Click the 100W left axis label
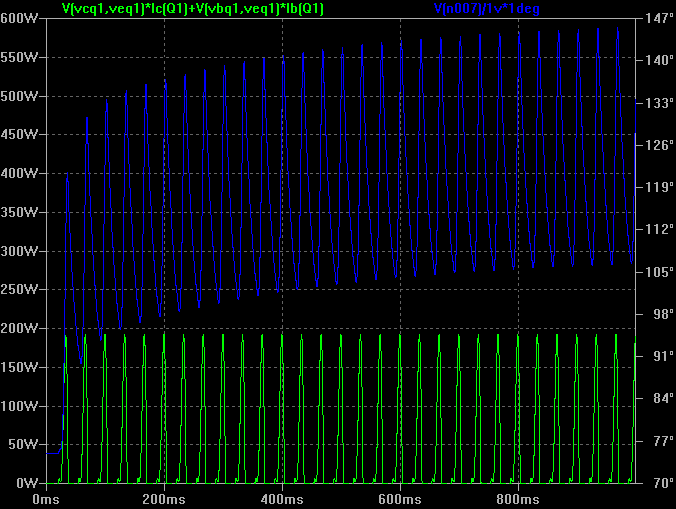Viewport: 676px width, 509px height. tap(19, 406)
